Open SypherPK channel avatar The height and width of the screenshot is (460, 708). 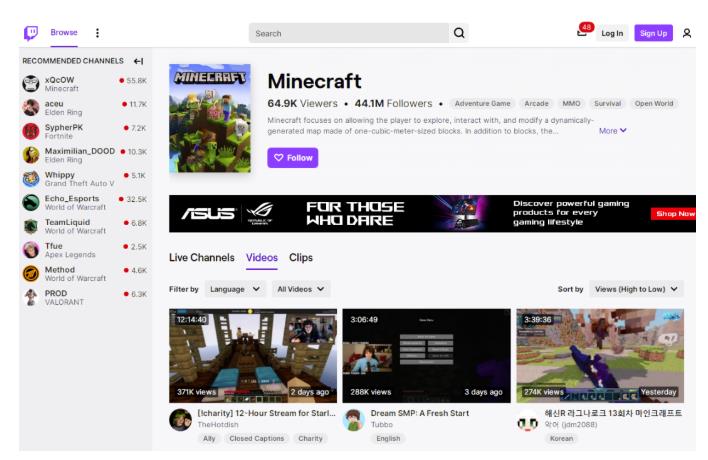[x=31, y=131]
